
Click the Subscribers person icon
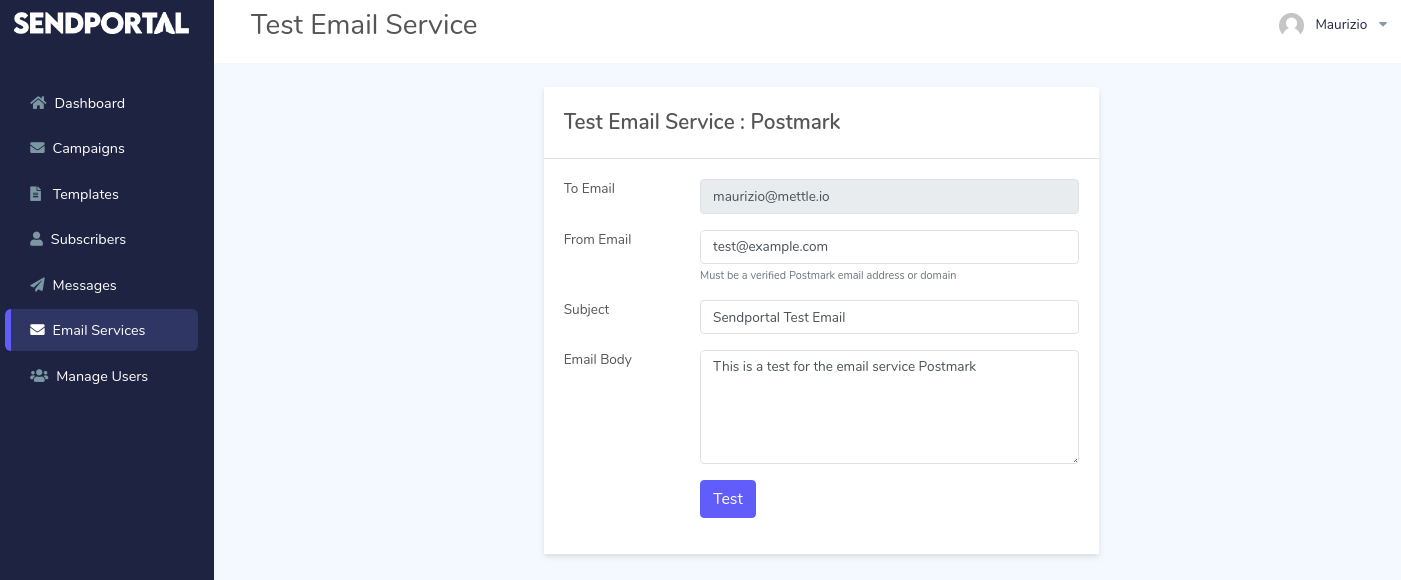click(x=36, y=239)
